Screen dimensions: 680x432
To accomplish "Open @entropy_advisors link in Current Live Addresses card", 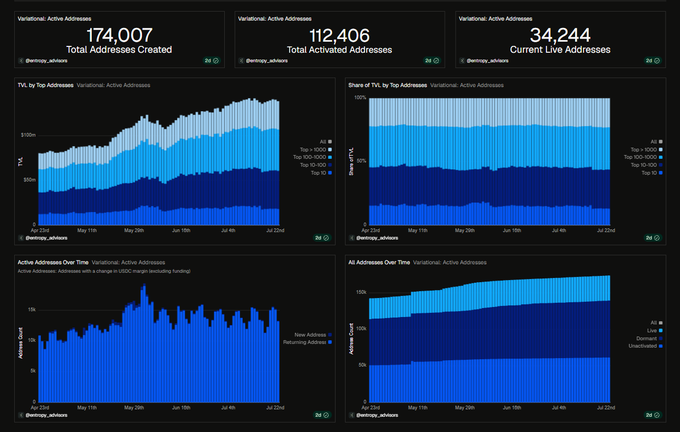I will click(x=487, y=61).
